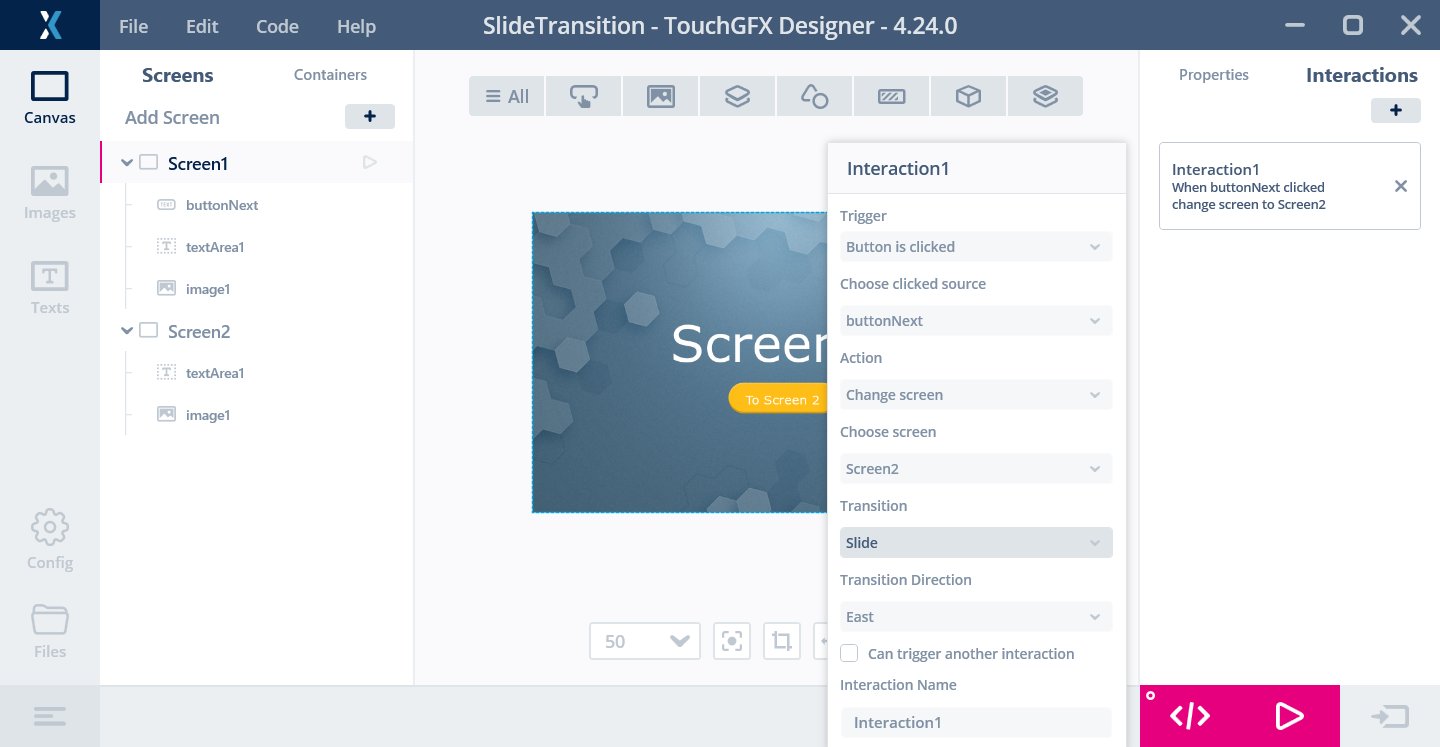This screenshot has height=747, width=1440.
Task: Select the 3D cube widget category
Action: [x=968, y=96]
